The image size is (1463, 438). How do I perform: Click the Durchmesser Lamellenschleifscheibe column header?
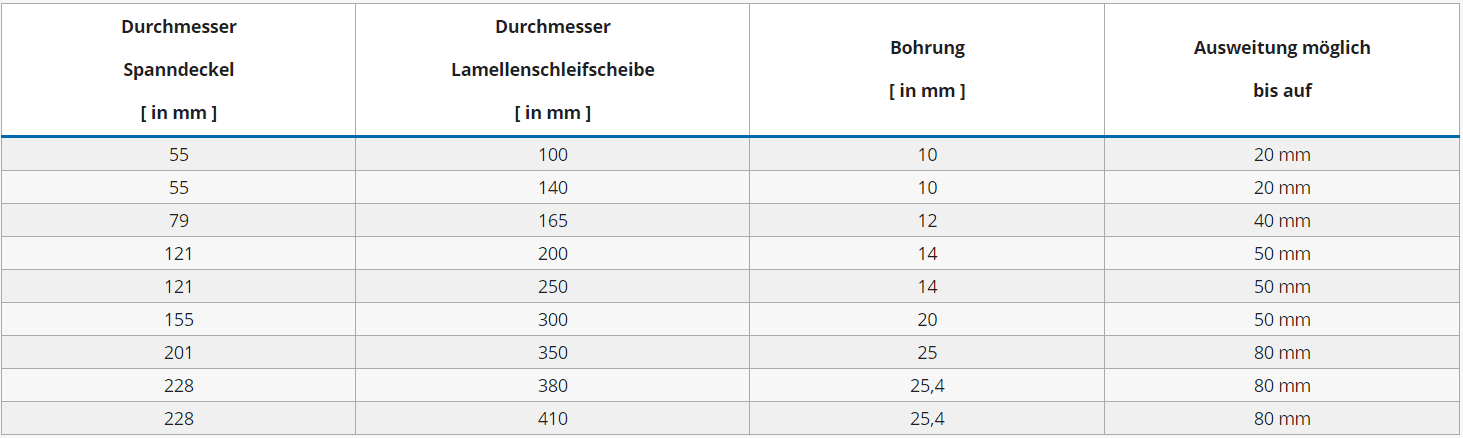point(552,69)
